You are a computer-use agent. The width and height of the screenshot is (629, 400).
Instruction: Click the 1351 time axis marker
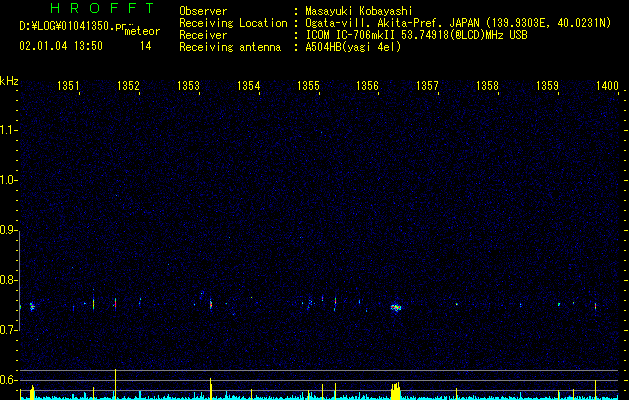point(68,85)
